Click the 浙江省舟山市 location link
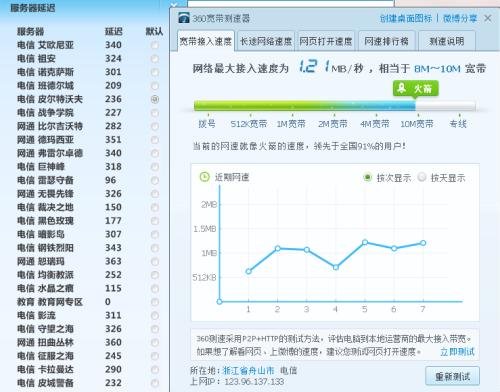The height and width of the screenshot is (392, 500). coord(249,370)
